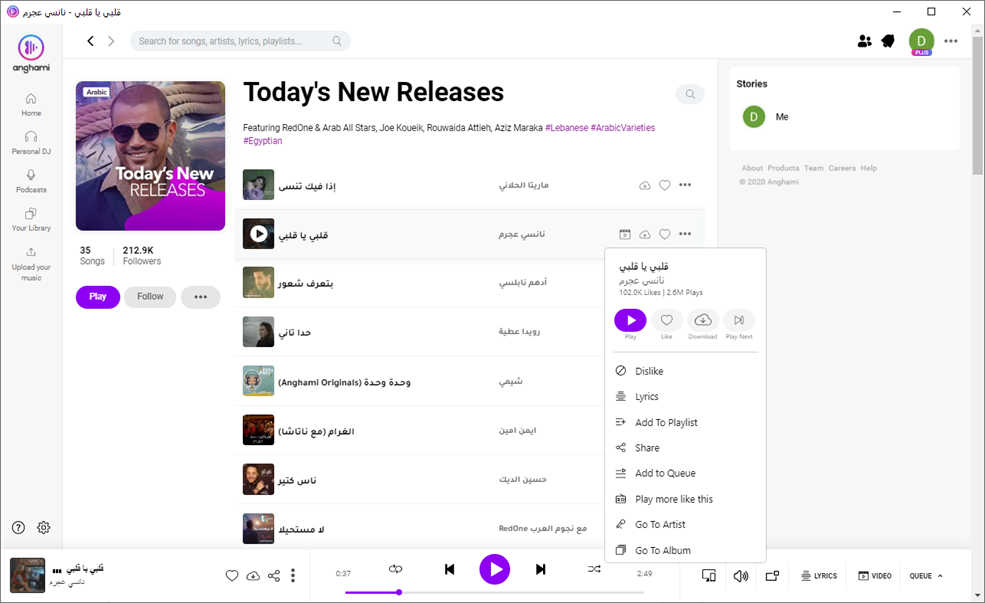
Task: Open Upload your music icon
Action: pos(31,252)
